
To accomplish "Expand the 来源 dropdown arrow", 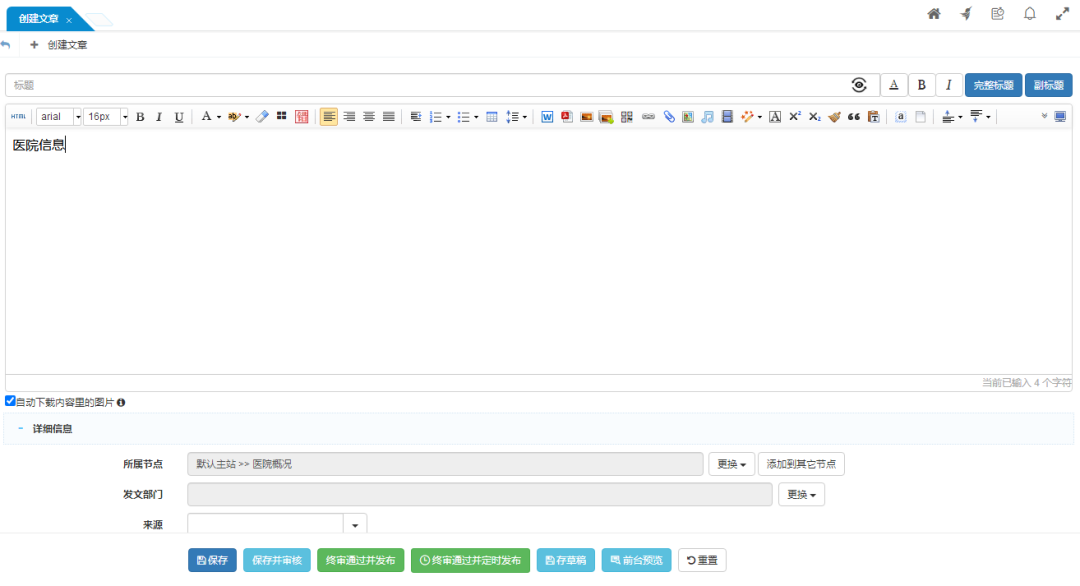I will coord(355,524).
